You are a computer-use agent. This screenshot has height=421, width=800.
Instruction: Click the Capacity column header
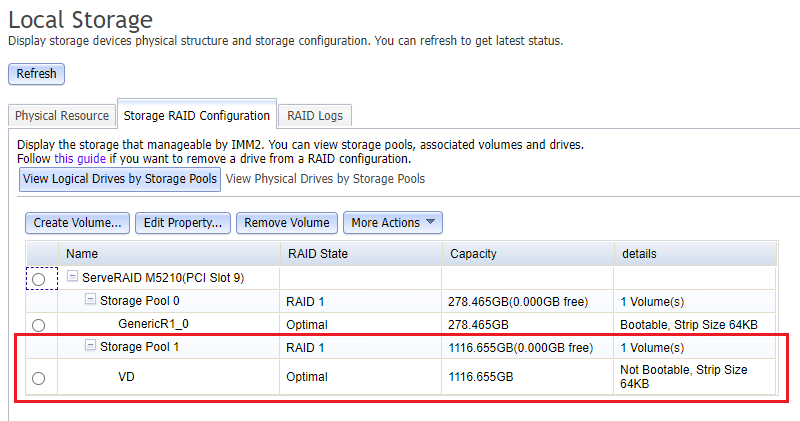pos(473,254)
